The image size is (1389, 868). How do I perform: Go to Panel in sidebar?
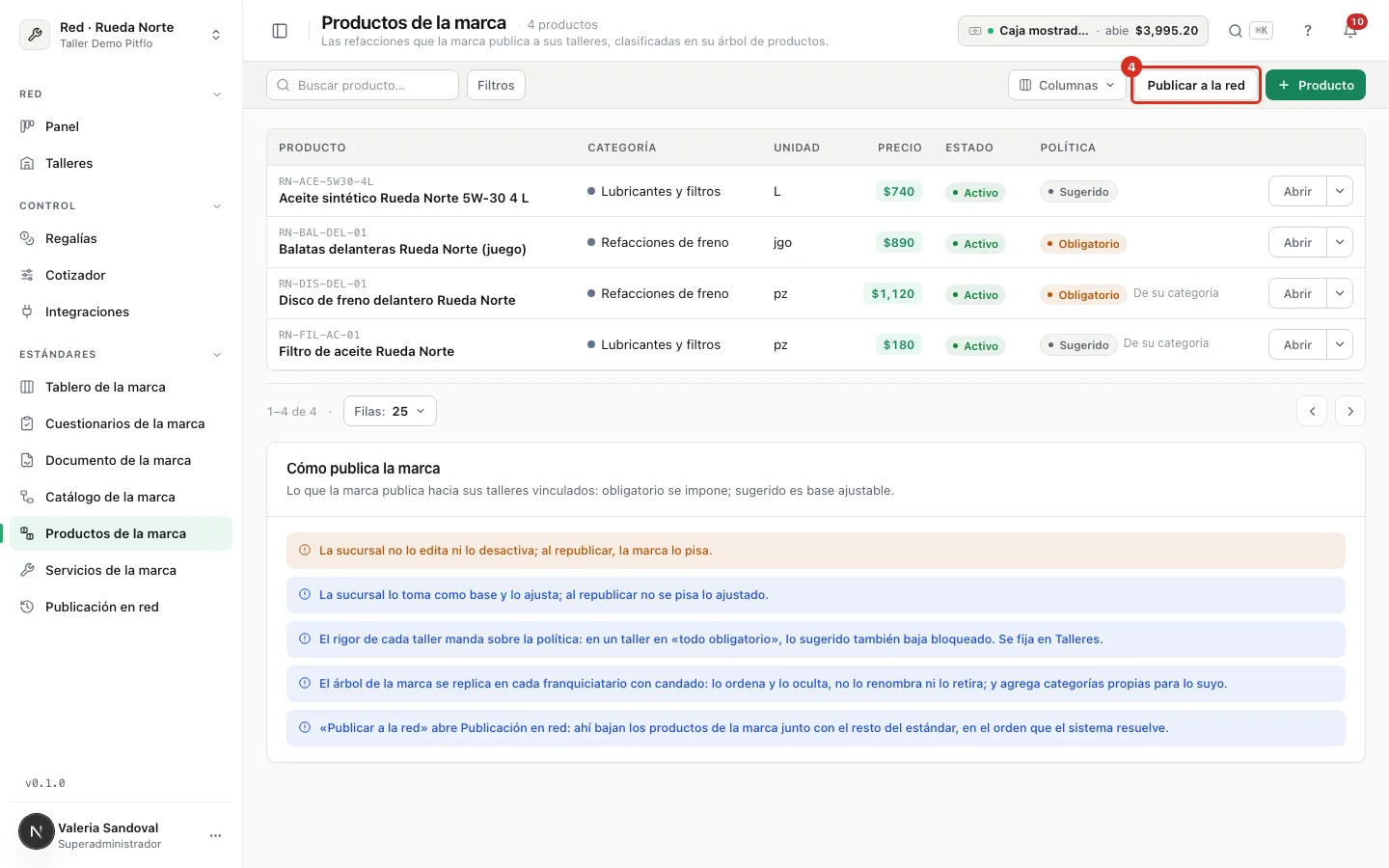(121, 126)
